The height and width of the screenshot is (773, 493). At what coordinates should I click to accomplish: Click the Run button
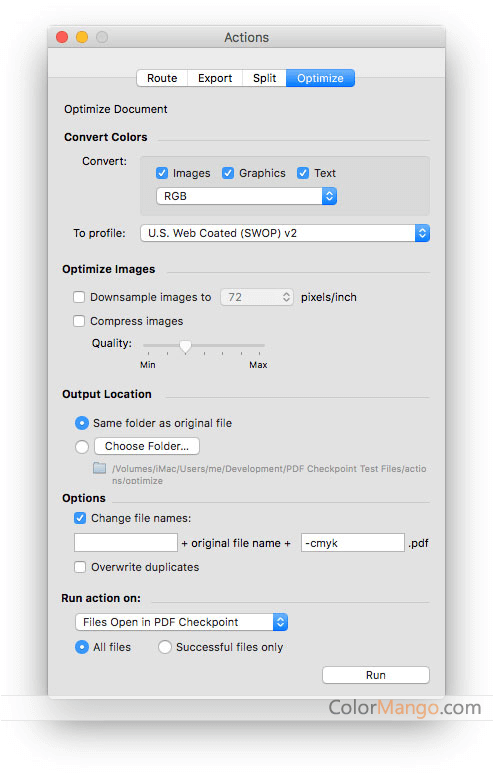tap(376, 675)
